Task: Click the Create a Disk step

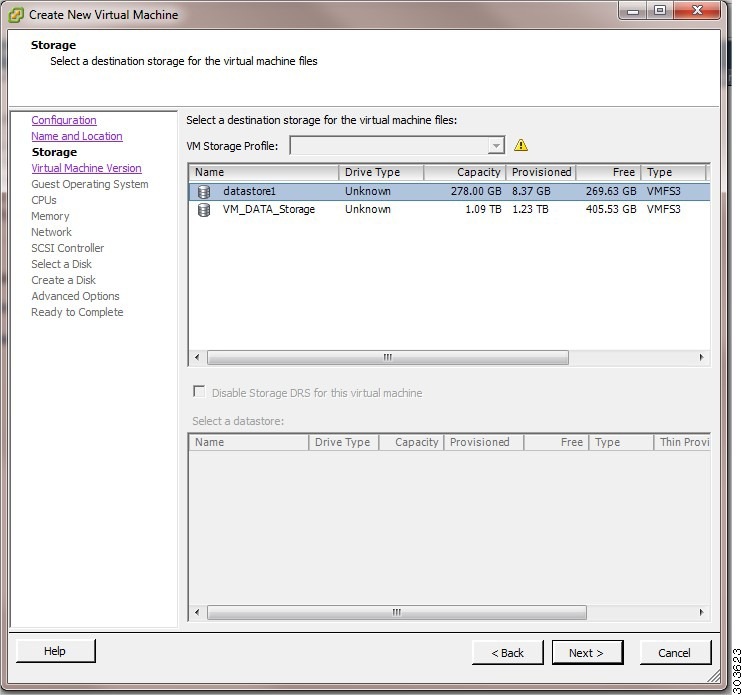Action: click(x=63, y=281)
